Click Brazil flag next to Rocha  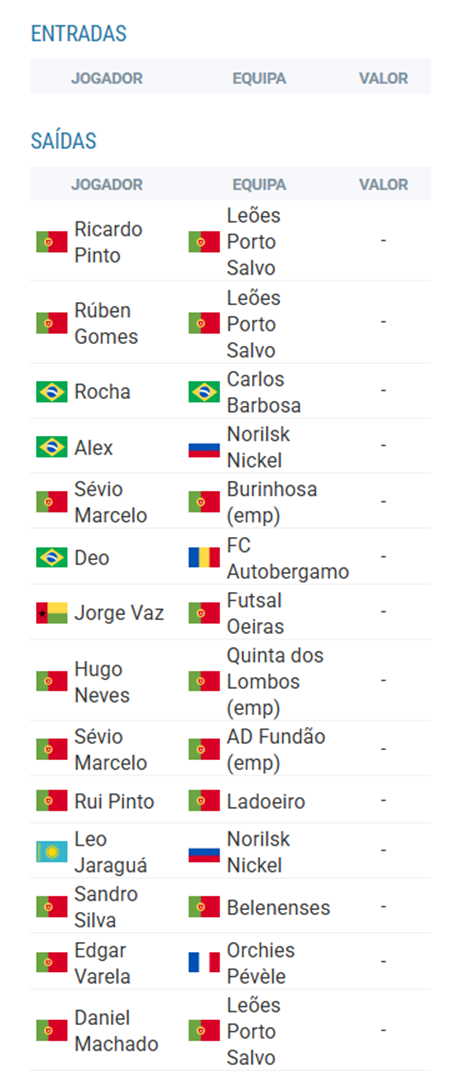tap(52, 392)
